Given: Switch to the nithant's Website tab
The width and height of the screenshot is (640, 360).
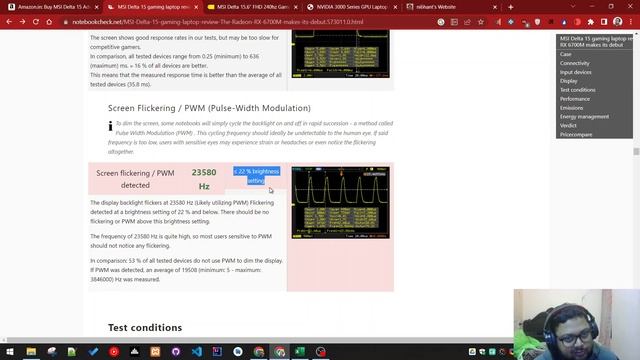Looking at the screenshot, I should click(x=451, y=7).
